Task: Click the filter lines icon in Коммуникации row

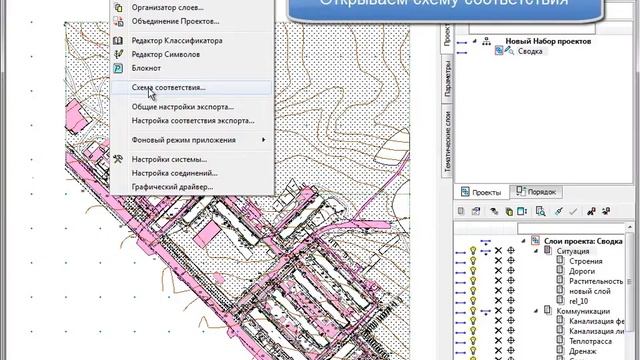Action: click(486, 312)
